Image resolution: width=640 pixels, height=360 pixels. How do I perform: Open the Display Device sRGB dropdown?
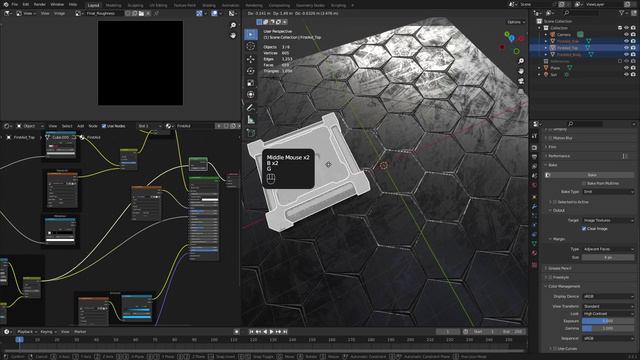608,296
